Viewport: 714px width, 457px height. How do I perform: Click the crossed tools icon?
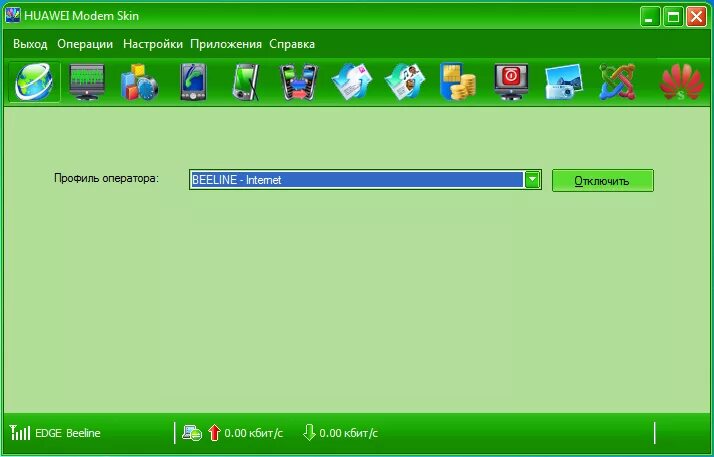point(617,82)
